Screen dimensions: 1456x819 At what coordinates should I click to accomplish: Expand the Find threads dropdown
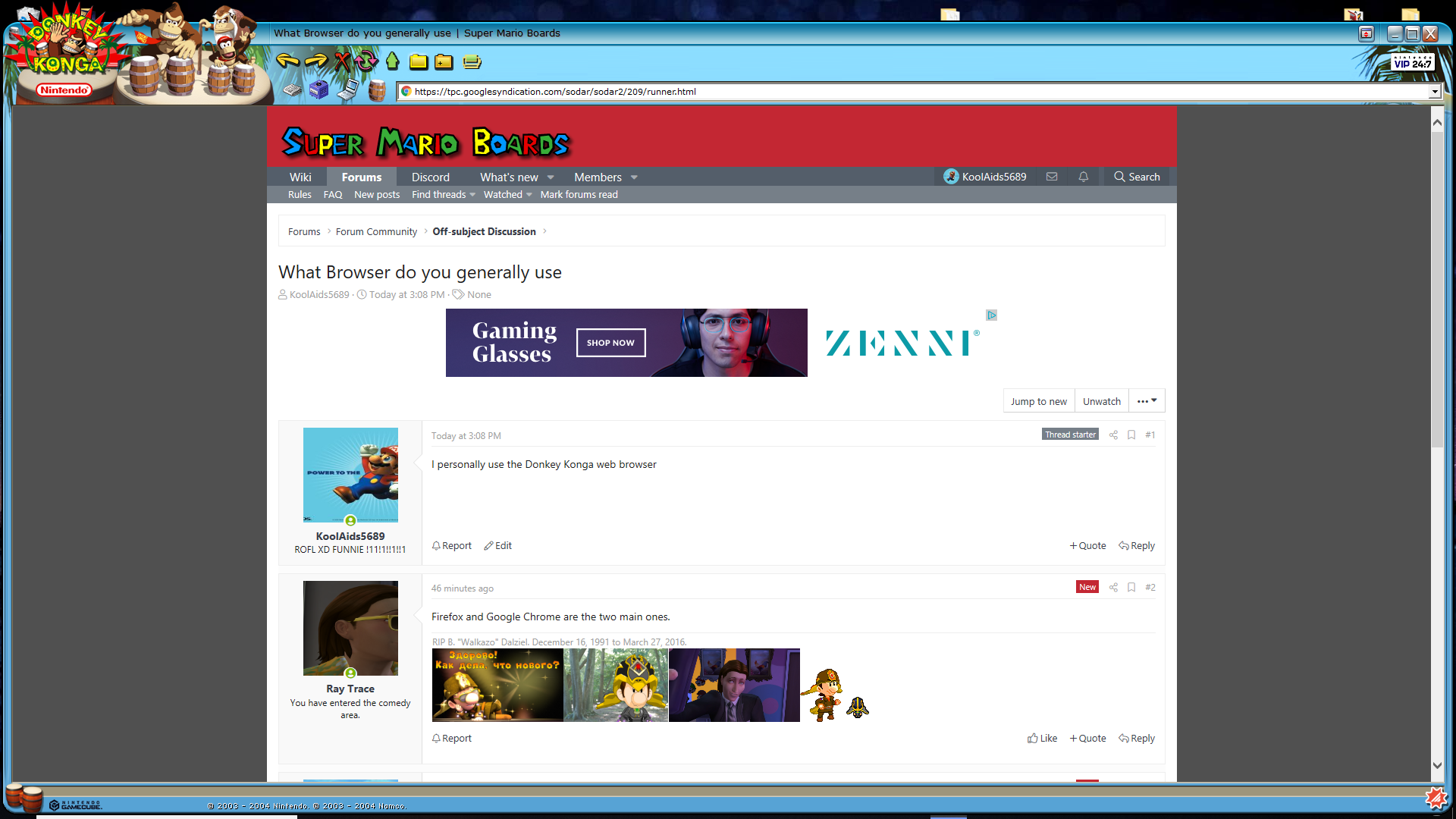pos(472,195)
